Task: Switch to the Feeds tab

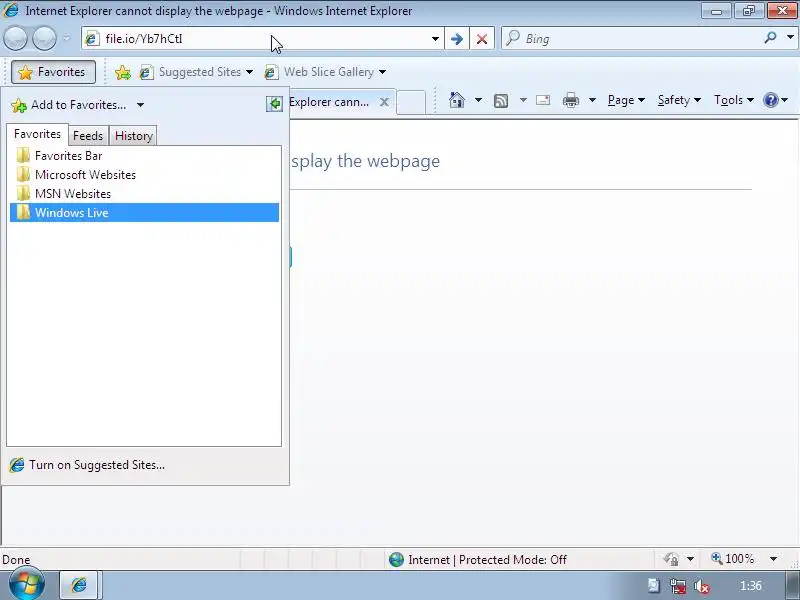Action: pyautogui.click(x=88, y=136)
